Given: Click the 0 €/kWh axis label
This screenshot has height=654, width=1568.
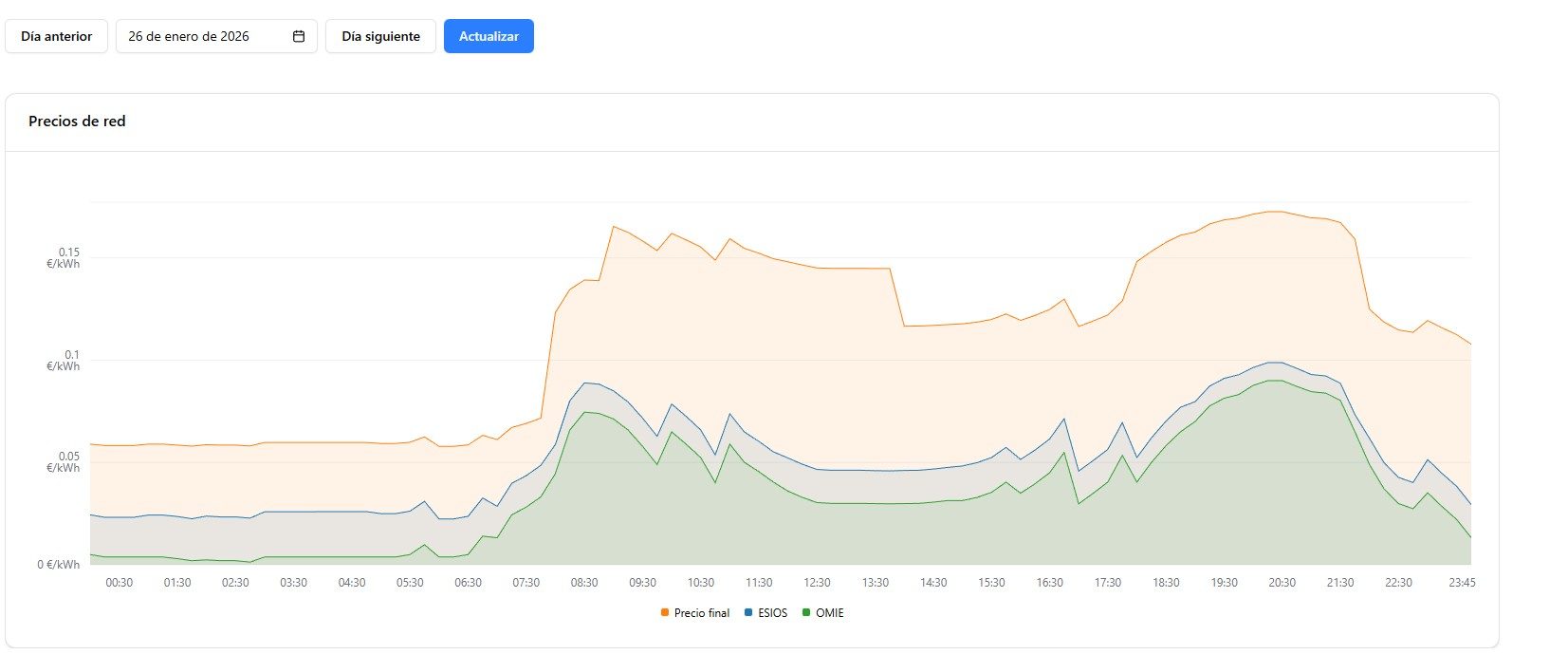Looking at the screenshot, I should (59, 565).
